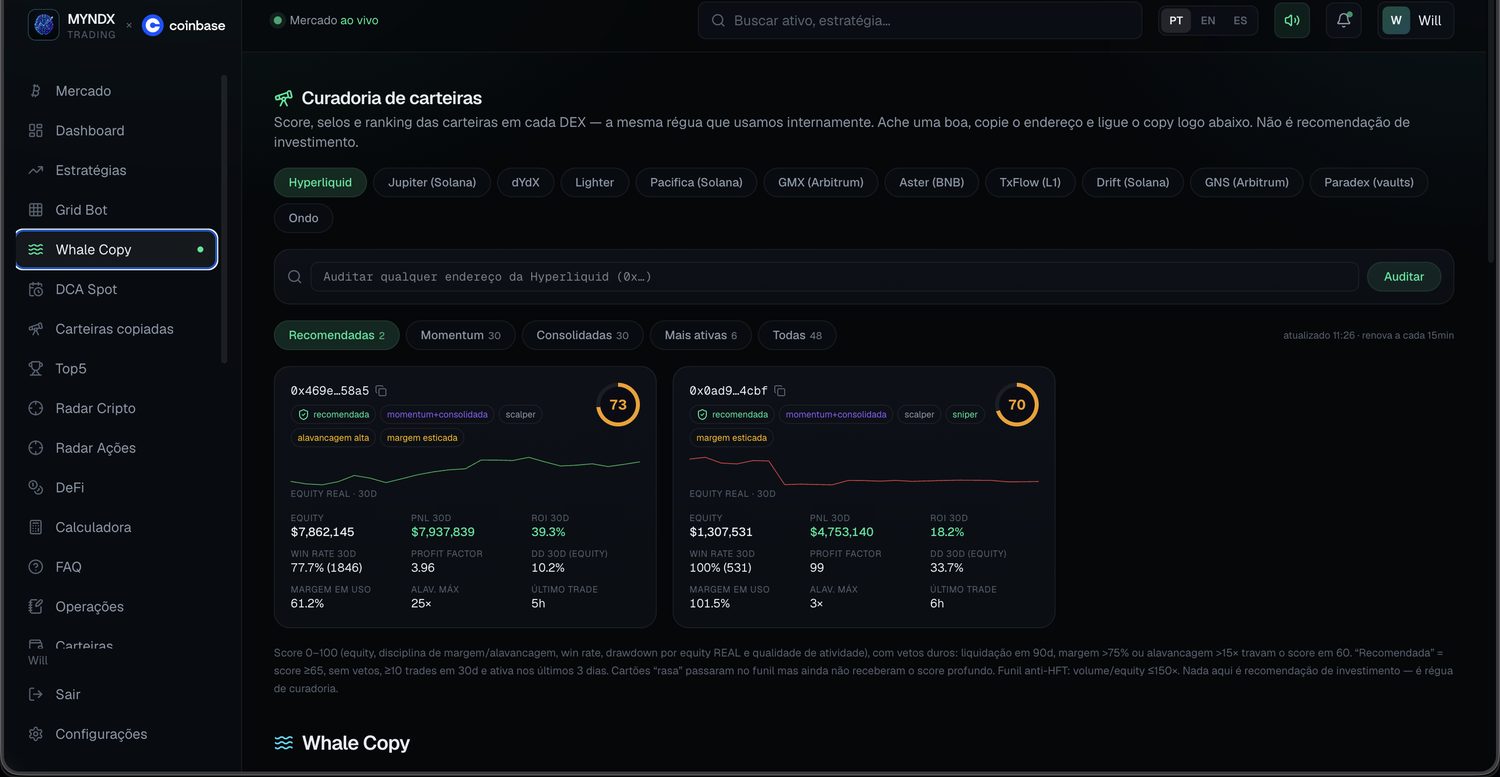Pick the Paradex (vaults) chip
Viewport: 1500px width, 777px height.
[1369, 182]
